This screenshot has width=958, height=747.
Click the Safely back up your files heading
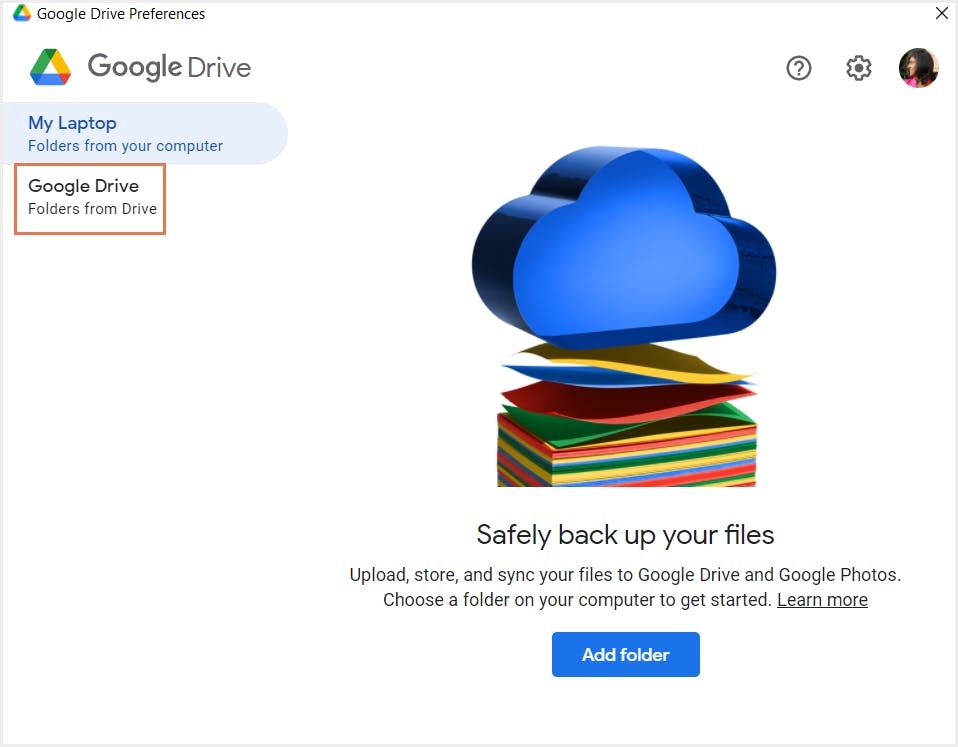coord(625,535)
